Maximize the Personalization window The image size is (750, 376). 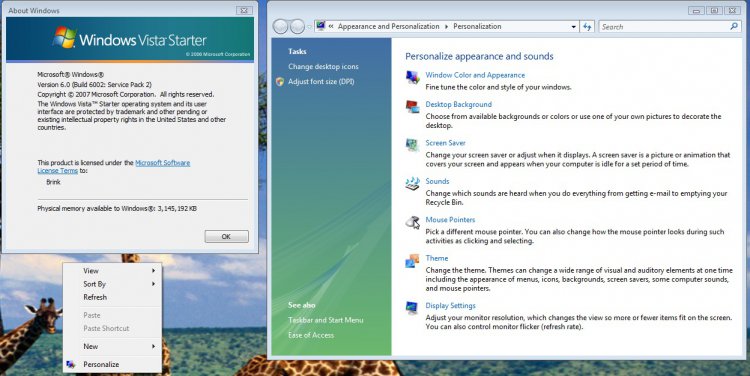pos(714,10)
